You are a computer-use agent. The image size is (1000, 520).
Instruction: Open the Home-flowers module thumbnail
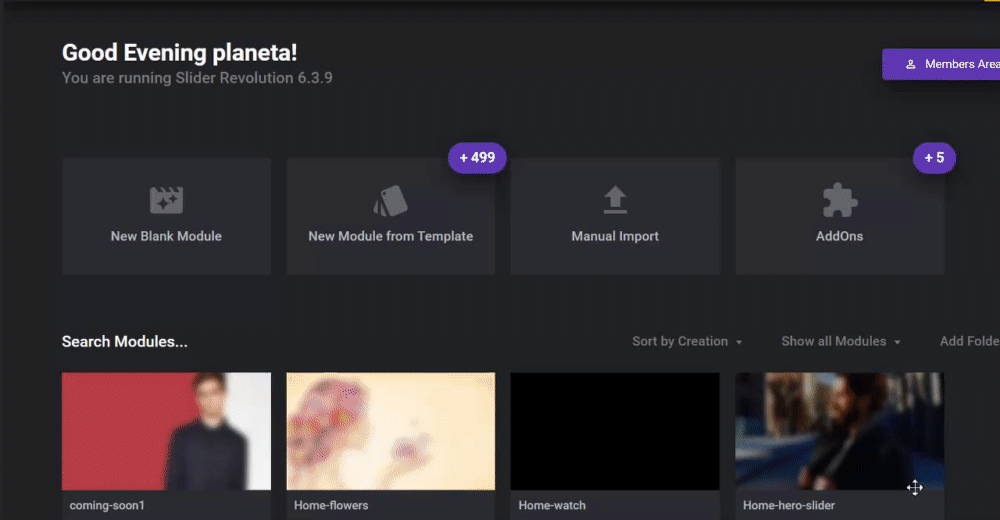click(390, 431)
